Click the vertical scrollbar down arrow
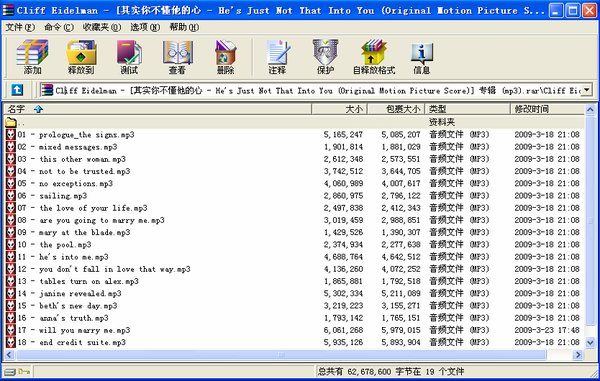 [x=590, y=343]
